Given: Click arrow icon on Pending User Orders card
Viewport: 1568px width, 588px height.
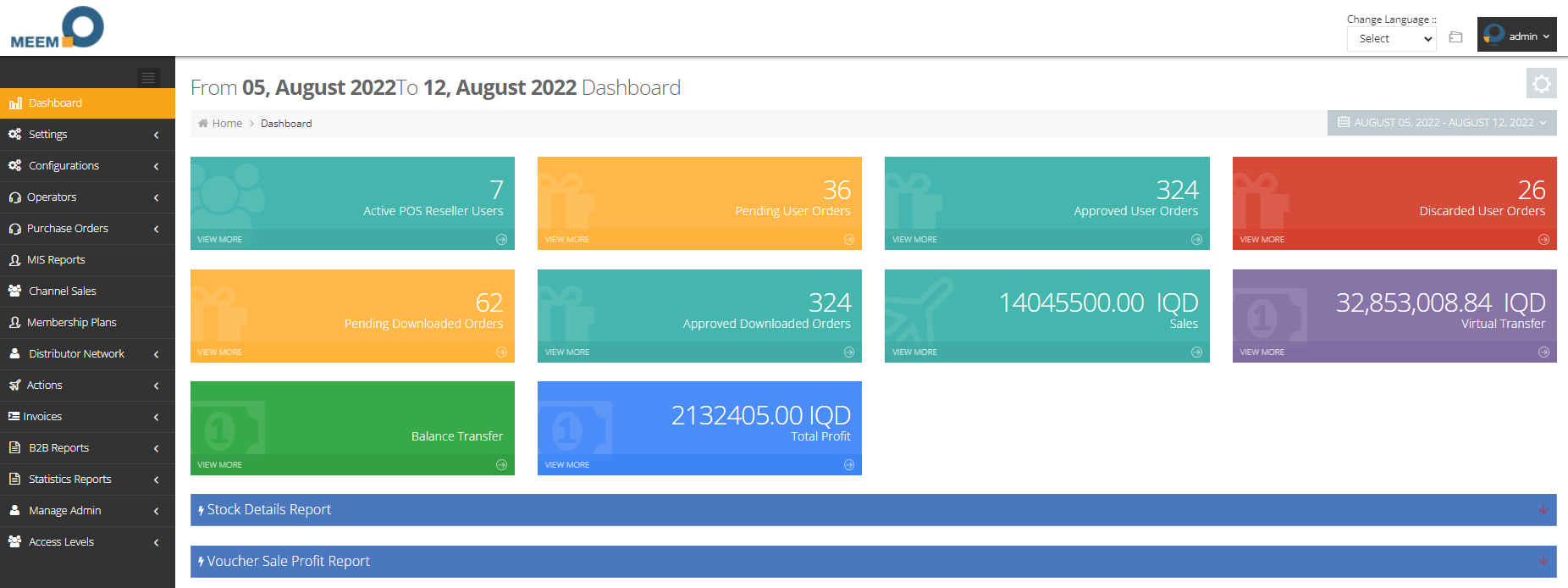Looking at the screenshot, I should [849, 240].
